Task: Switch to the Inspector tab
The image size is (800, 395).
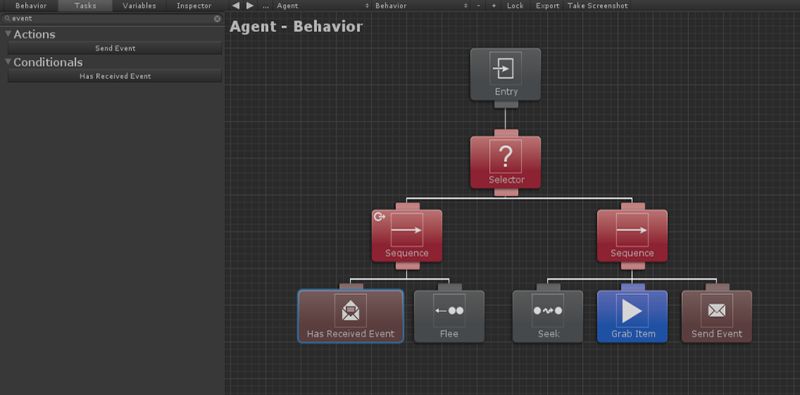Action: click(x=194, y=6)
